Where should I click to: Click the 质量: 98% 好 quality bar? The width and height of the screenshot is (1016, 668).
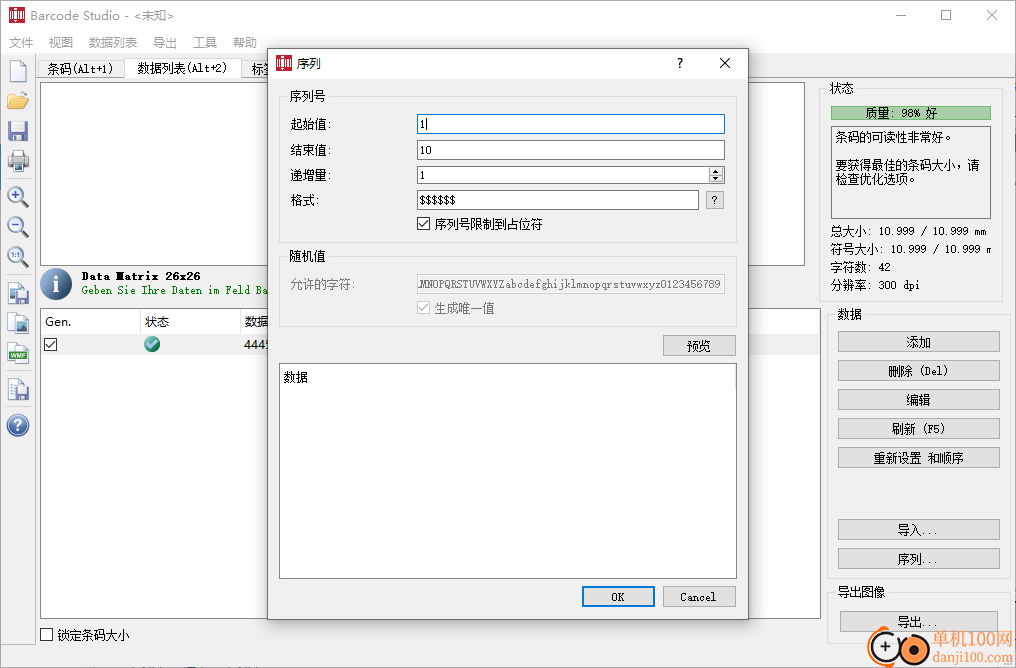(x=910, y=113)
